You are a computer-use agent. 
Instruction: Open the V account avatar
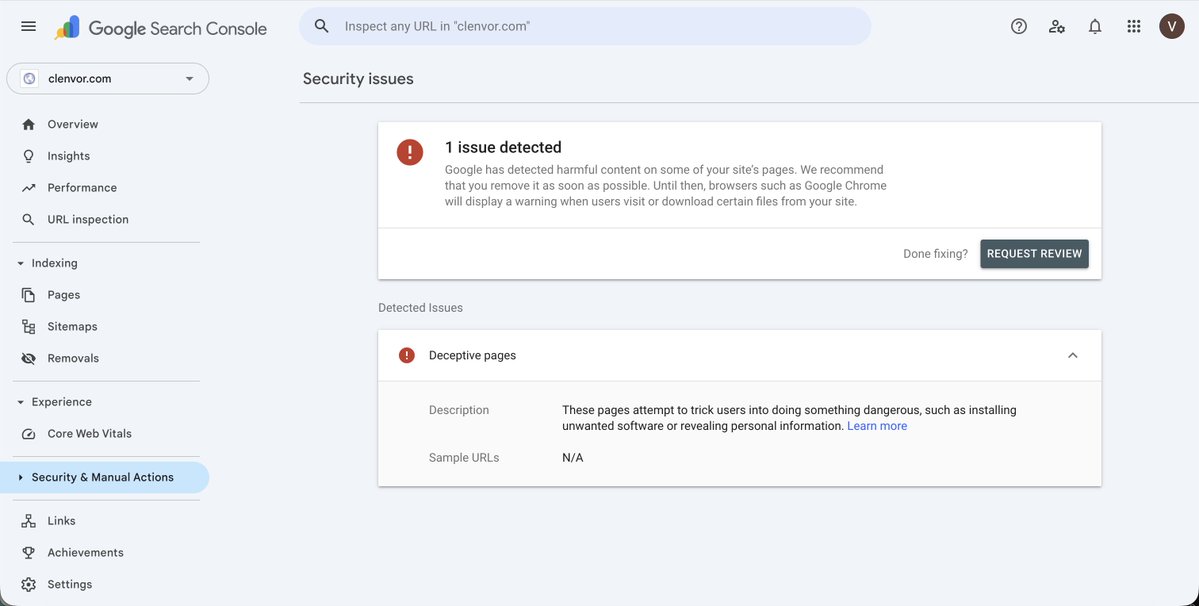click(x=1171, y=26)
